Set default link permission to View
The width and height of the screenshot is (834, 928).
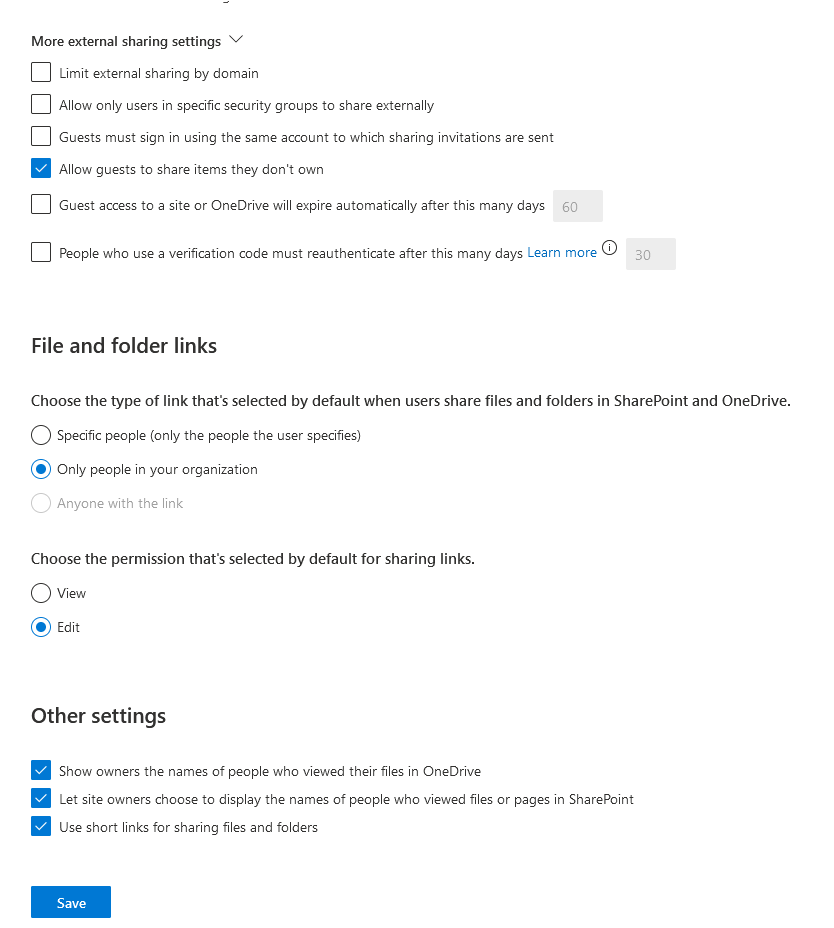41,593
